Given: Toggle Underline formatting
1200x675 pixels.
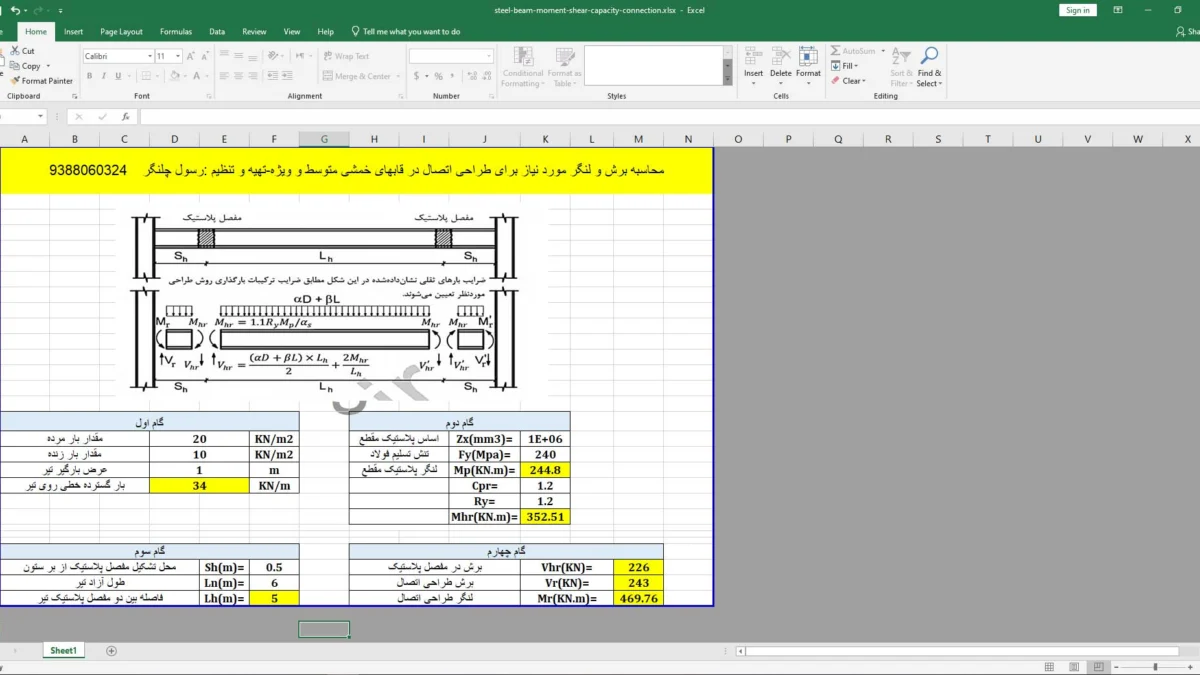Looking at the screenshot, I should (x=118, y=76).
